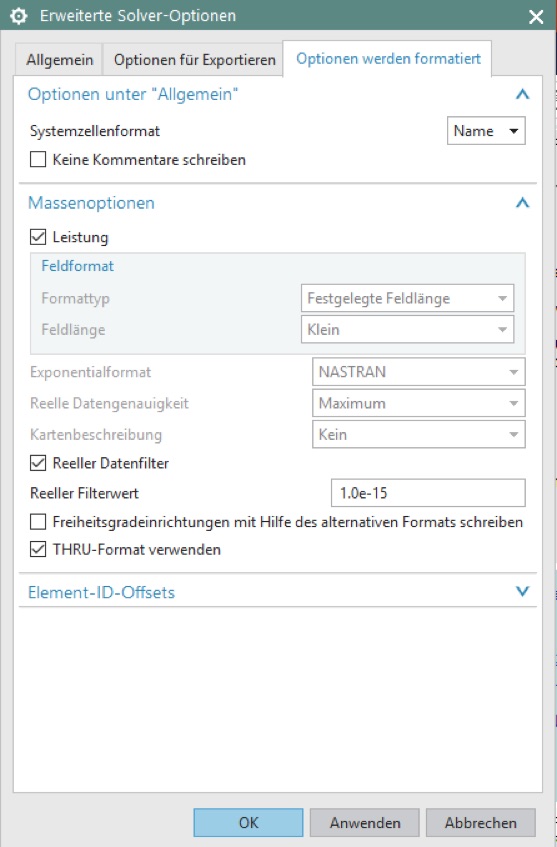This screenshot has width=557, height=847.
Task: Collapse the Massenoptionen section
Action: [522, 203]
